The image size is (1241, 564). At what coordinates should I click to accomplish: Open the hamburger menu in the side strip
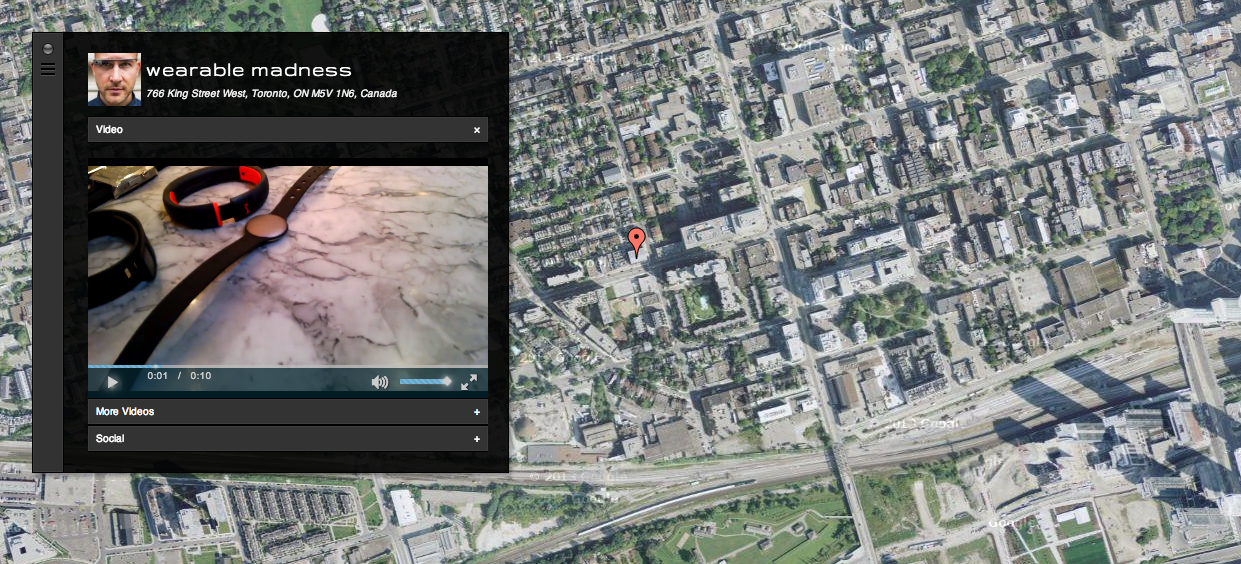tap(48, 69)
